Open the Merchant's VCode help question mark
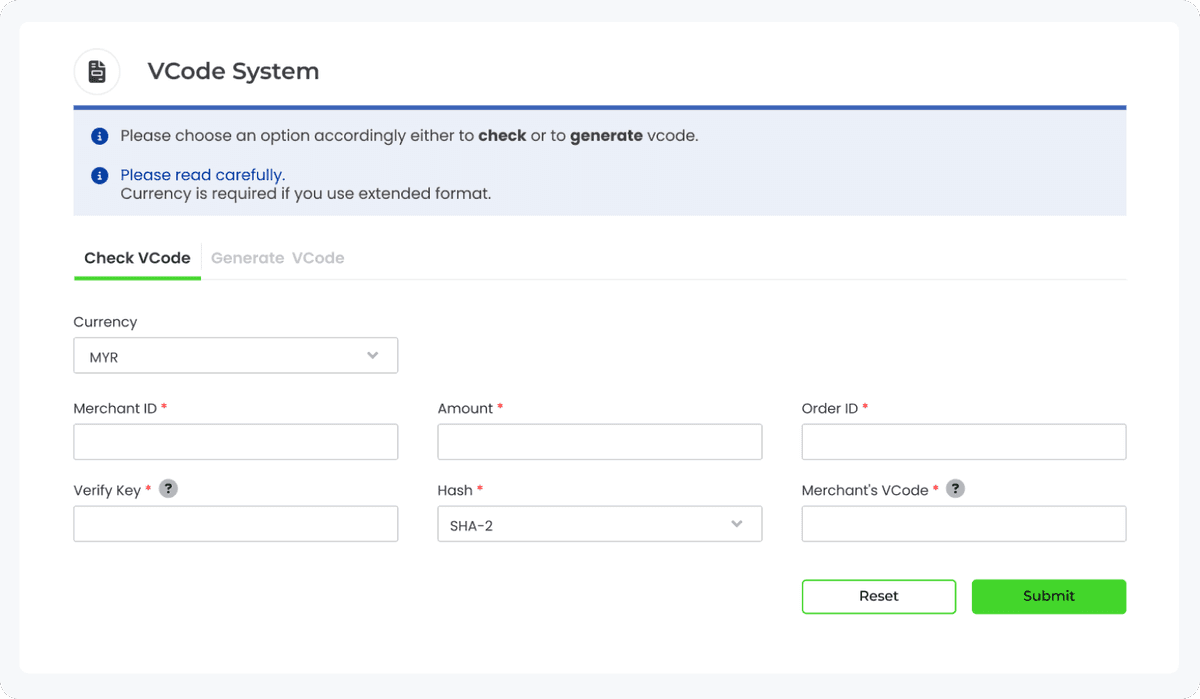 click(955, 488)
